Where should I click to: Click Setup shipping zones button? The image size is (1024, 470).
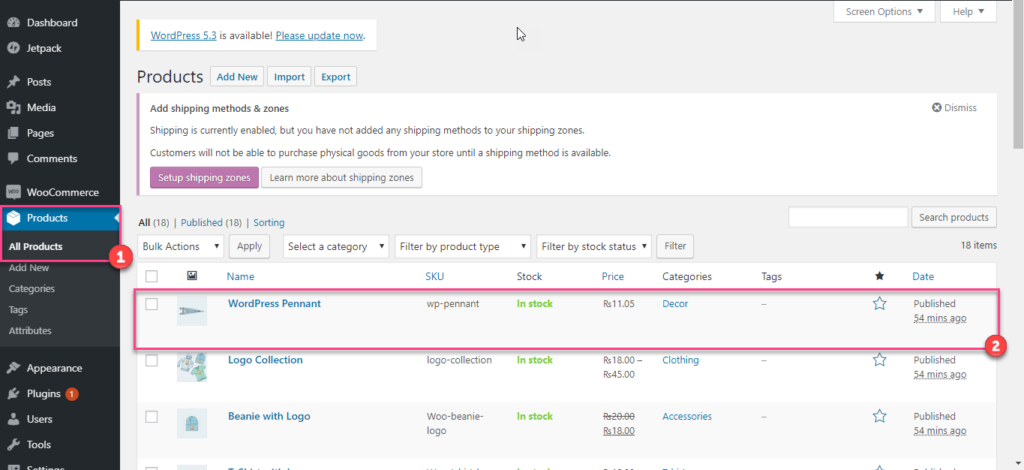pos(204,178)
